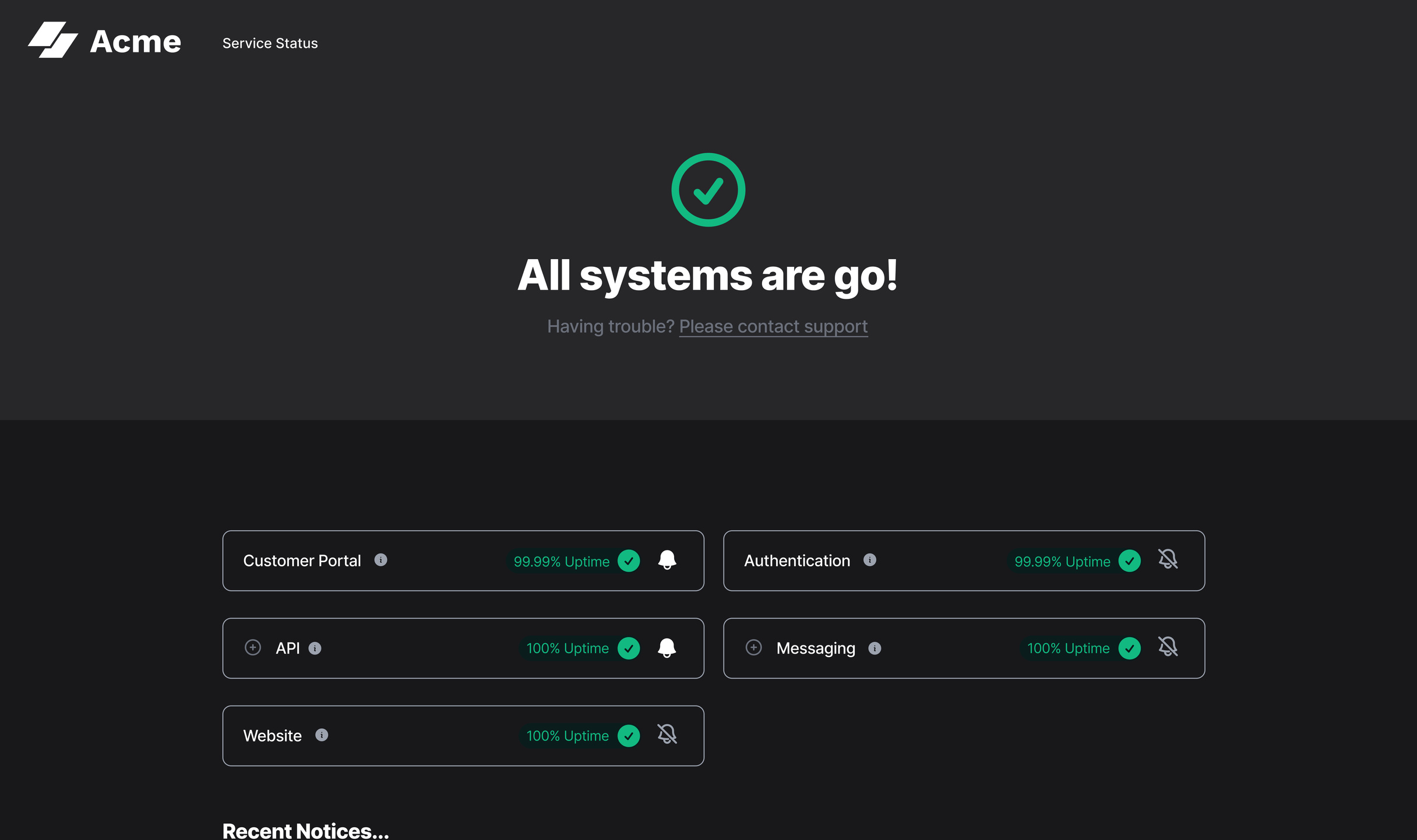Screen dimensions: 1417x840
Task: Expand the Messaging service details
Action: pos(753,647)
